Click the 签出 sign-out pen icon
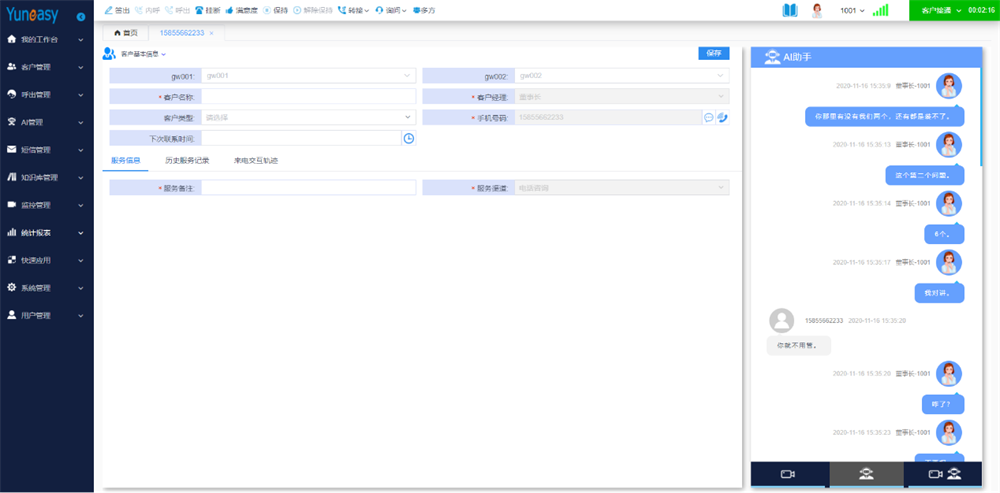1000x493 pixels. (x=108, y=10)
